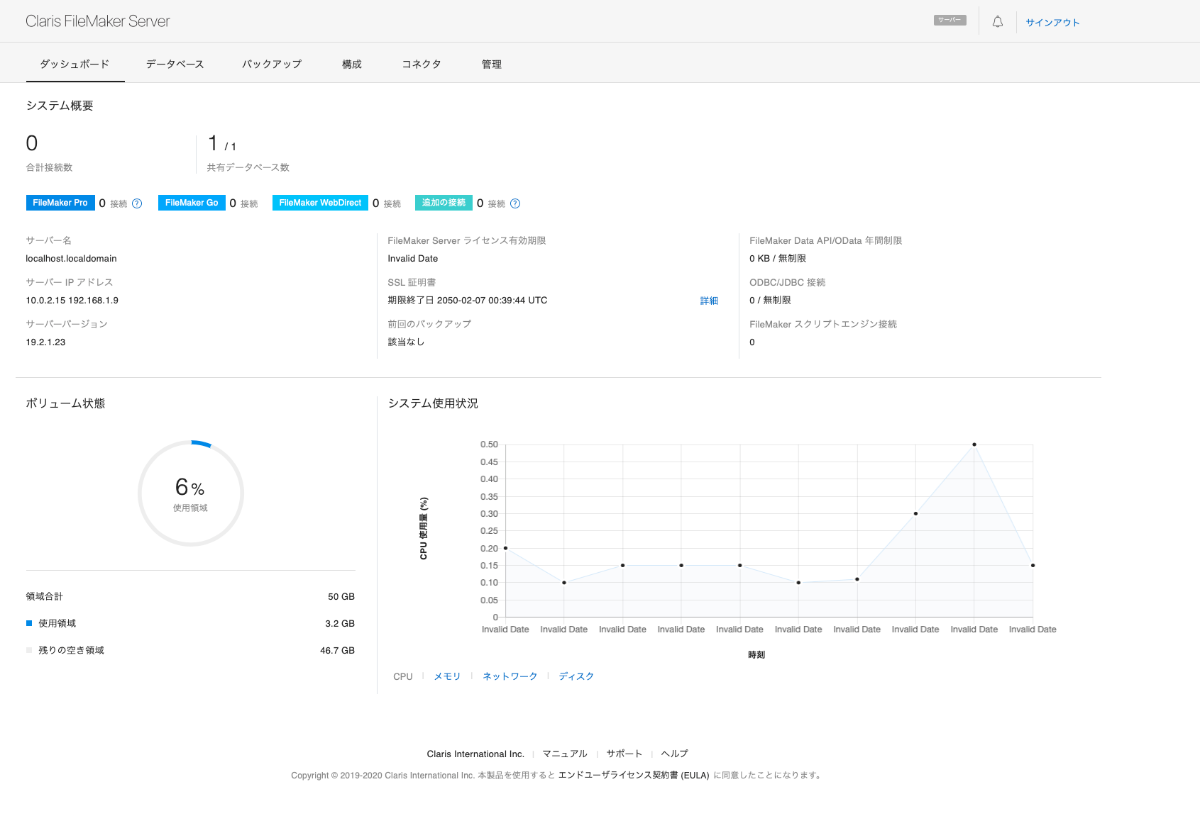
Task: Open the エンドユーザライセンス契約書 (EULA) link
Action: (x=633, y=775)
